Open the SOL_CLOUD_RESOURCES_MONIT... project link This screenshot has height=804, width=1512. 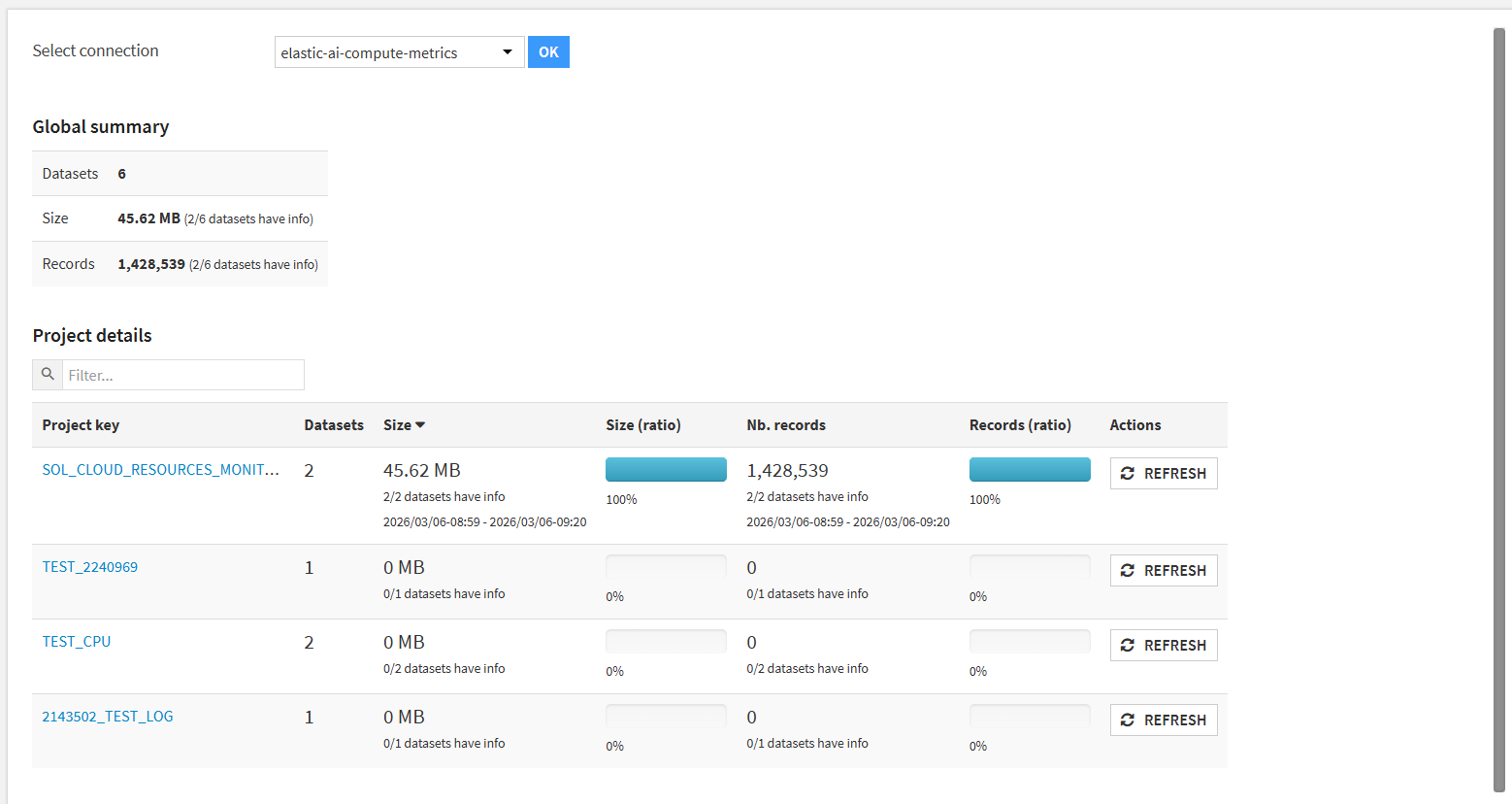160,470
